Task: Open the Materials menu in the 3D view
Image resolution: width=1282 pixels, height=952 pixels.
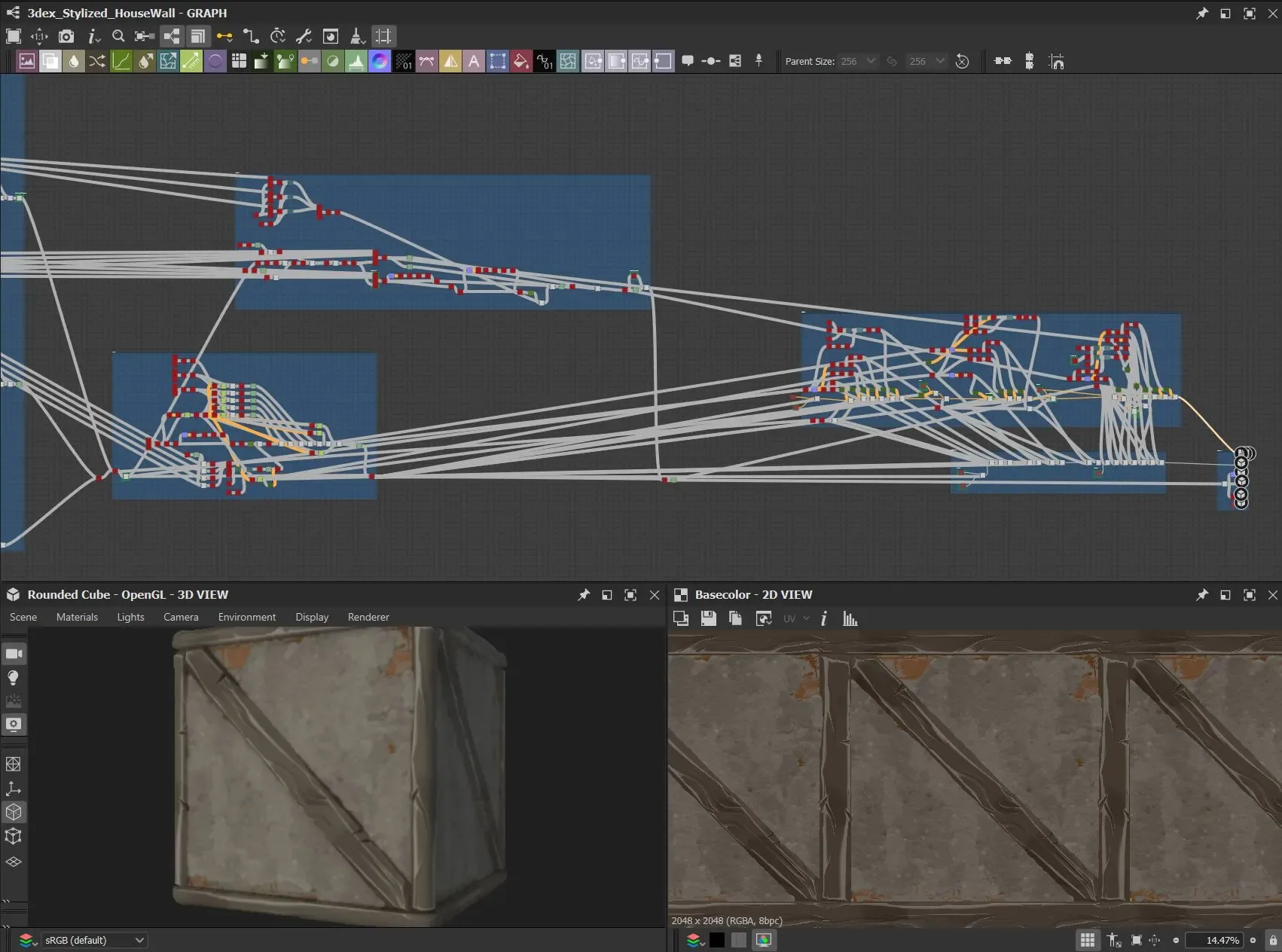Action: [78, 617]
